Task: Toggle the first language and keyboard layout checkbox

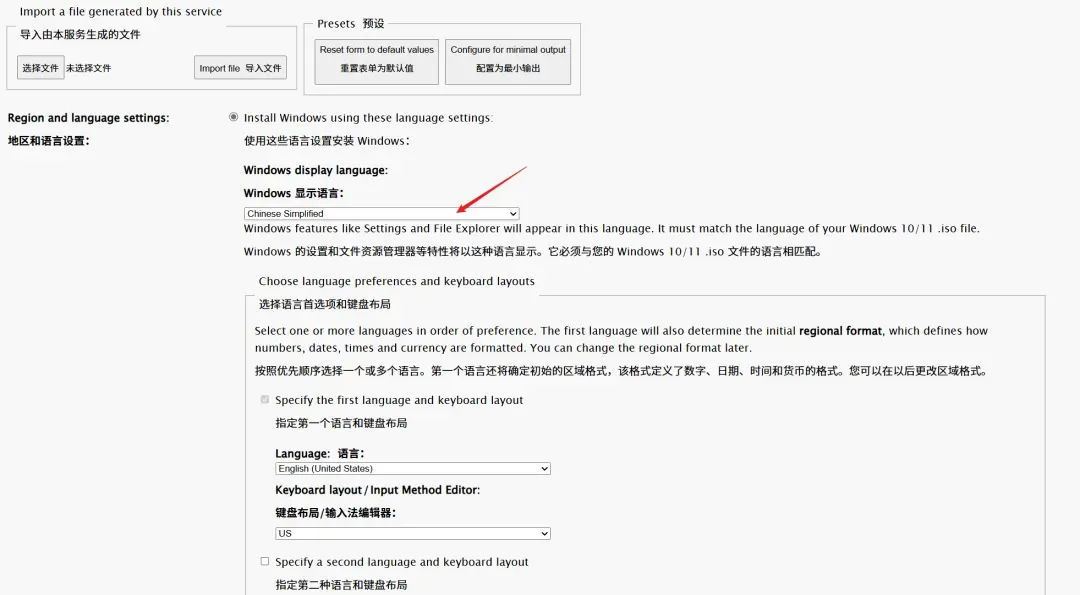Action: point(265,400)
